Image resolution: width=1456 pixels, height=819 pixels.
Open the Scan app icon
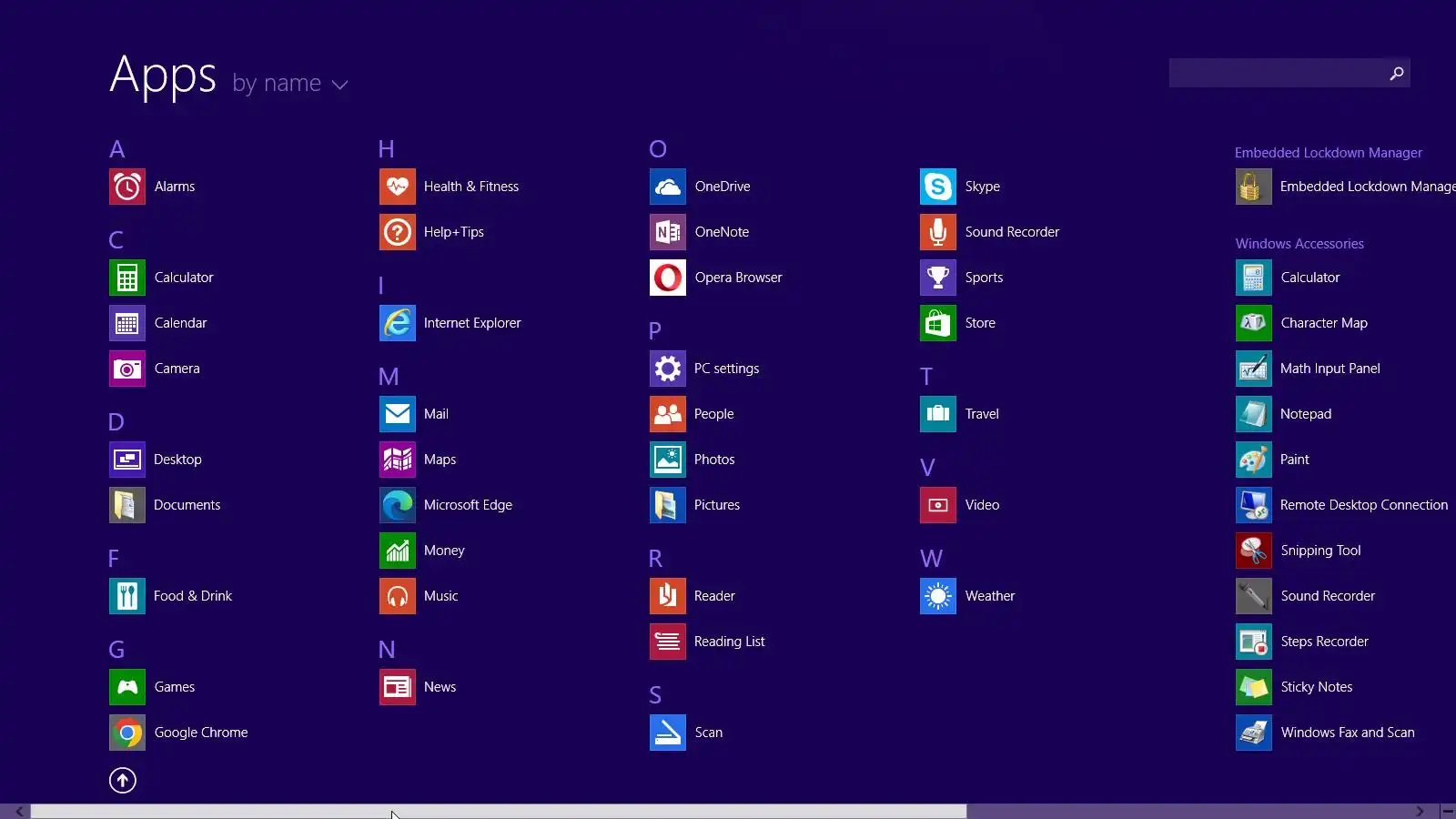pos(668,733)
